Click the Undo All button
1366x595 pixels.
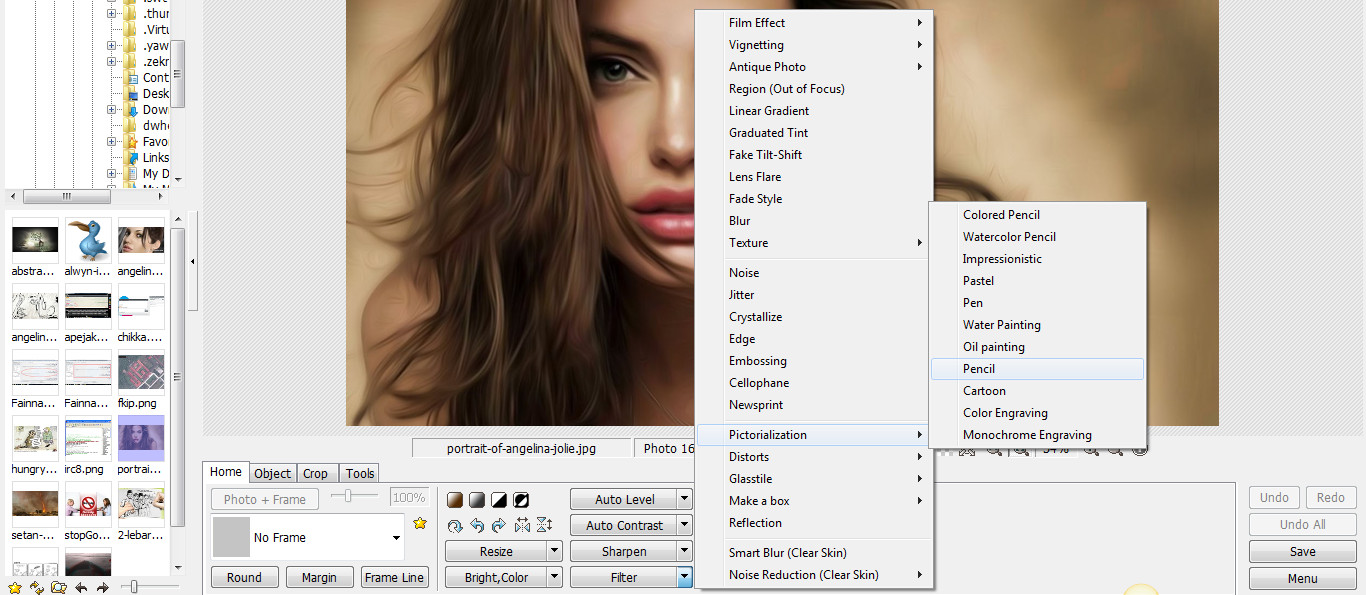click(x=1302, y=524)
